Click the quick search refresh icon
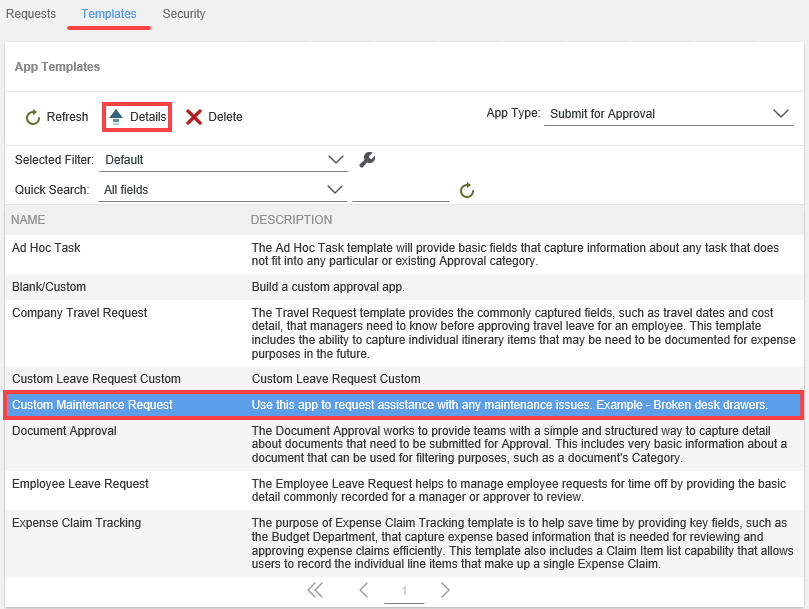This screenshot has width=809, height=609. 466,190
